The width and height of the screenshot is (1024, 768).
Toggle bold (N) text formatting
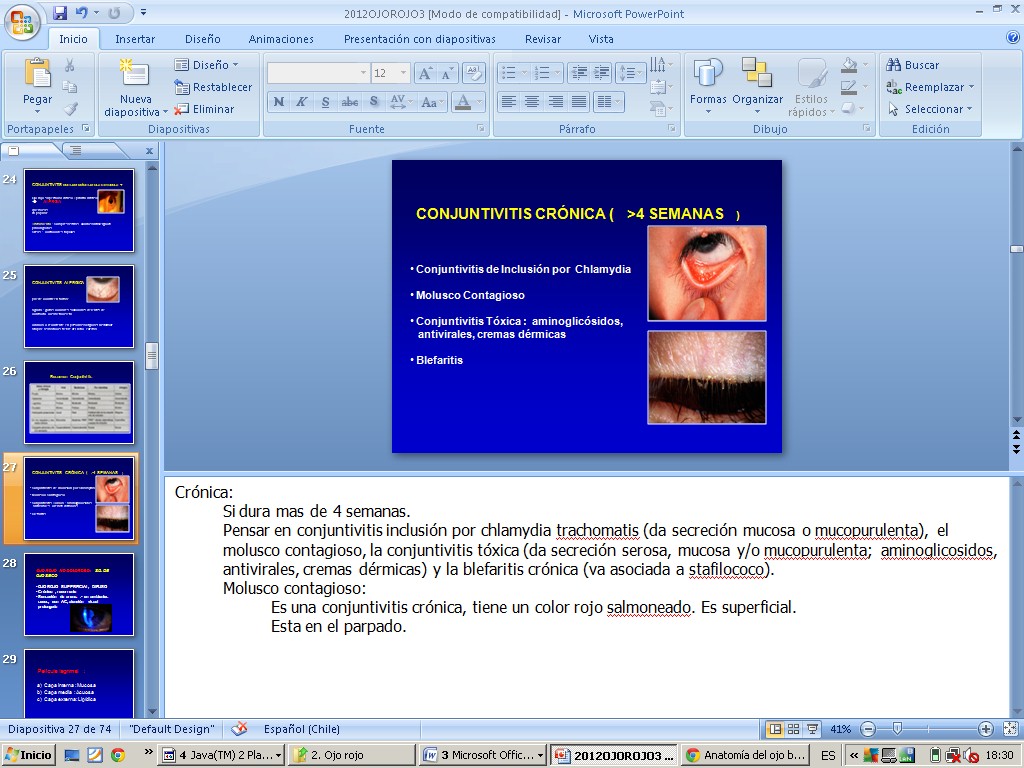click(x=279, y=102)
